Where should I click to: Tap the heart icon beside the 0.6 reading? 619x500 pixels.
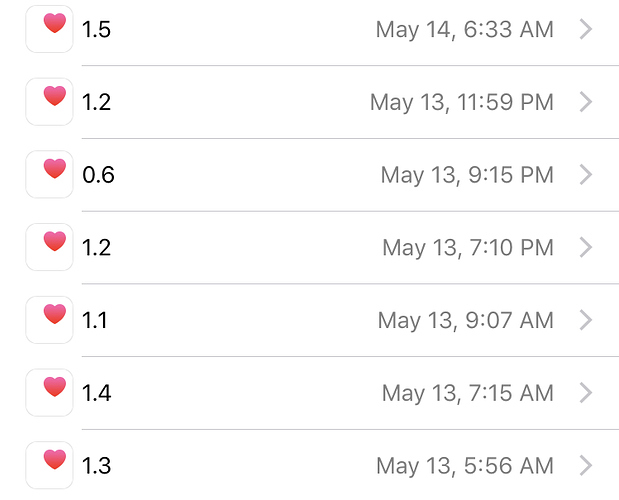click(x=49, y=174)
